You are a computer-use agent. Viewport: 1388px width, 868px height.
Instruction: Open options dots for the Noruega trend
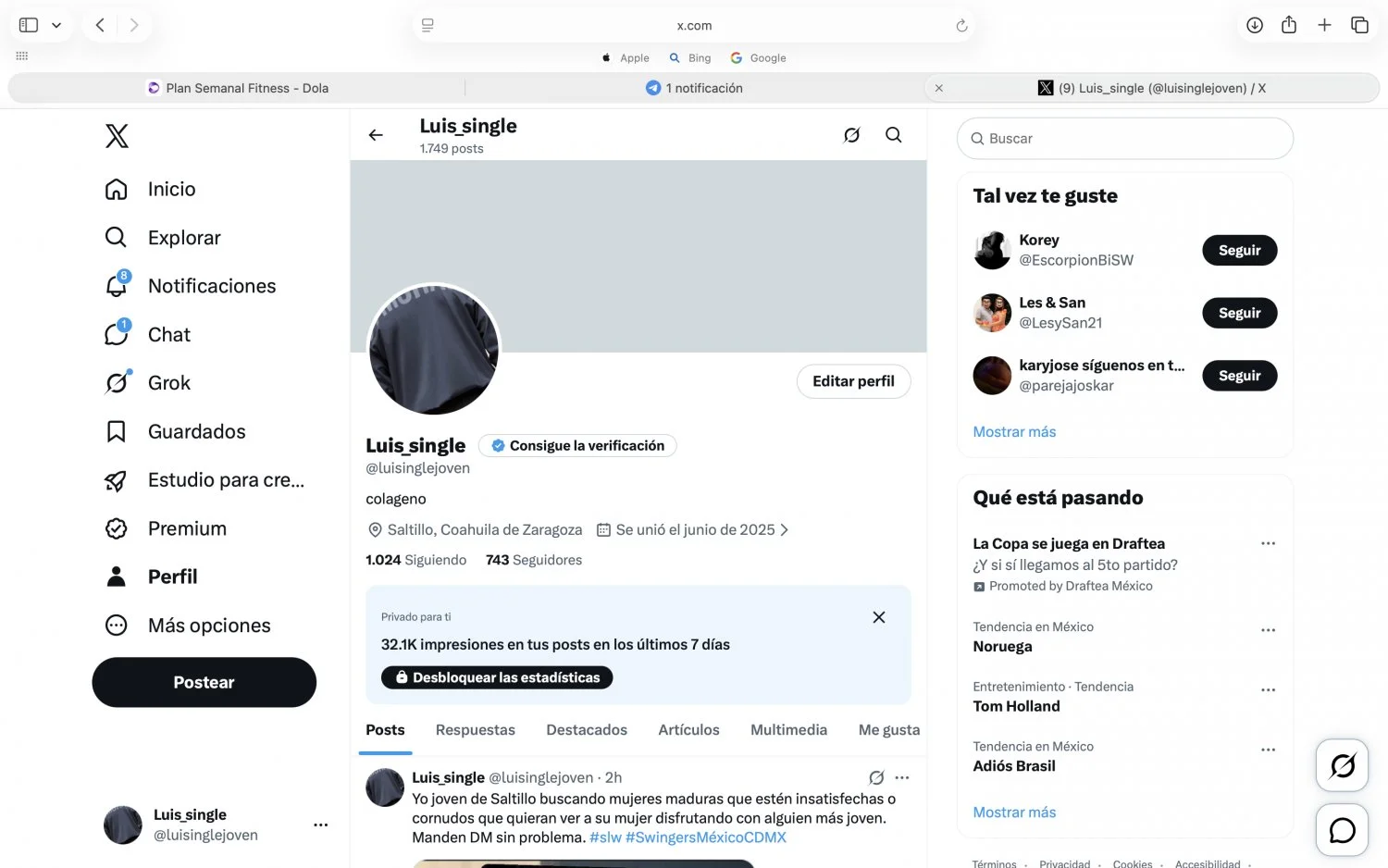pos(1268,630)
